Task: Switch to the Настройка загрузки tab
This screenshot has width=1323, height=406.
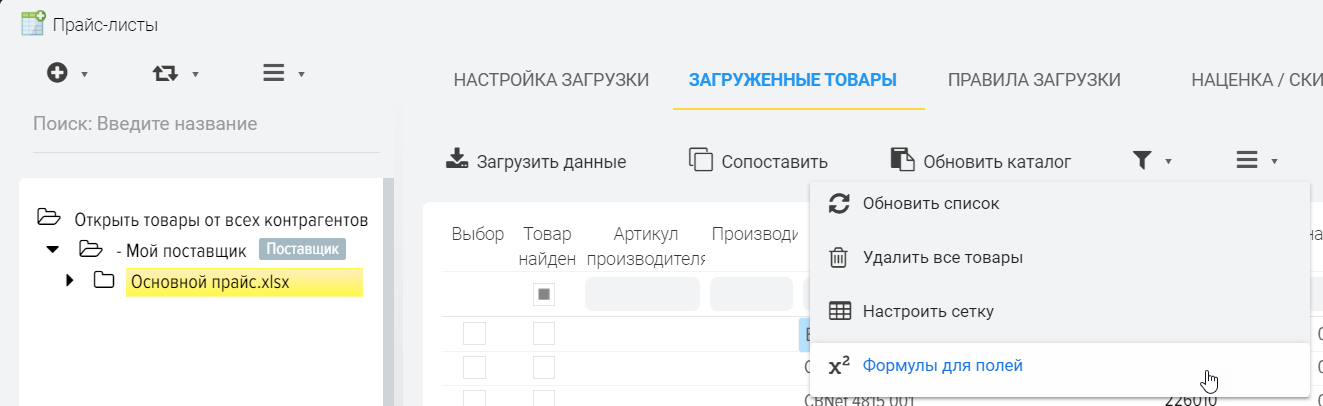Action: [x=551, y=80]
